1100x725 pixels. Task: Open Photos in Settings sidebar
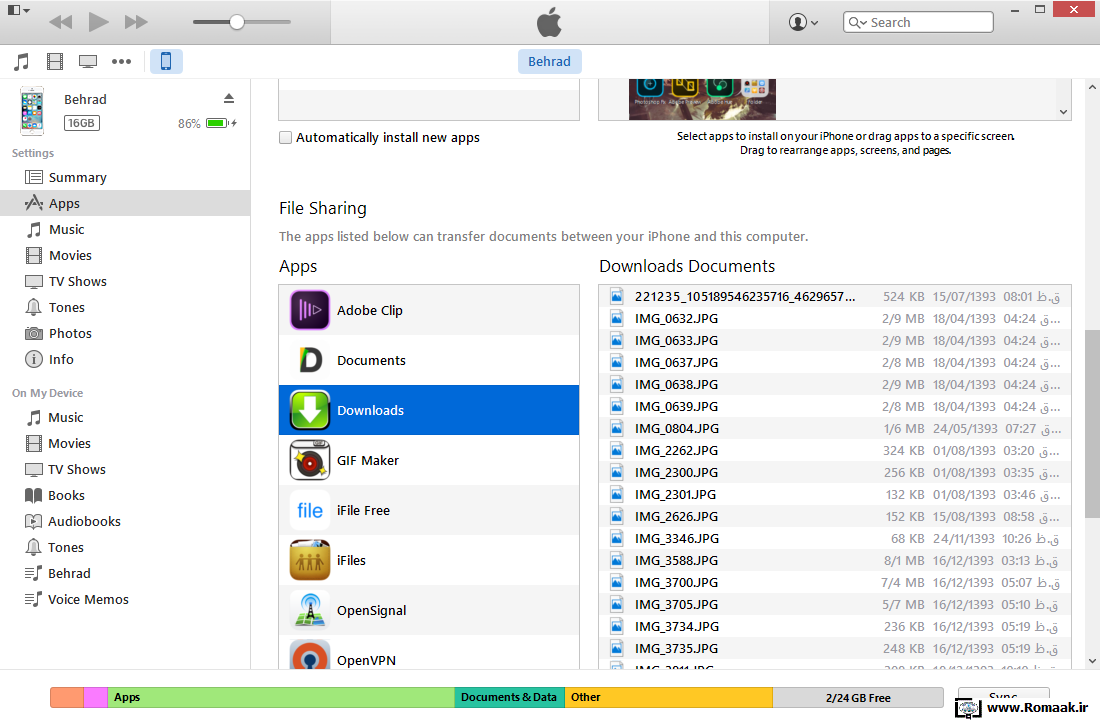125,333
